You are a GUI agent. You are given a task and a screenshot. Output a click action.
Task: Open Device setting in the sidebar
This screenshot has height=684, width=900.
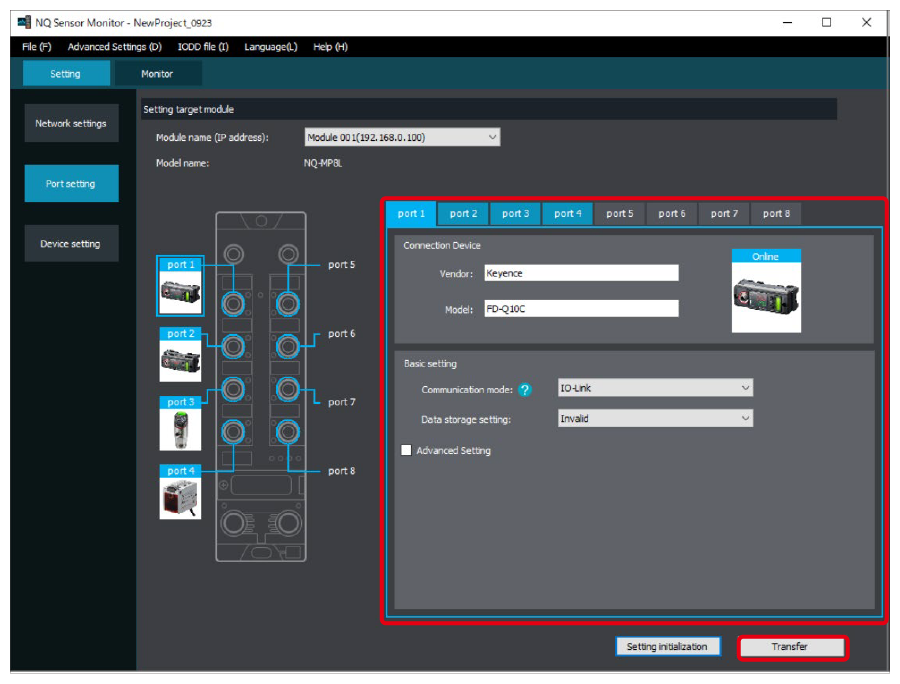[x=71, y=244]
